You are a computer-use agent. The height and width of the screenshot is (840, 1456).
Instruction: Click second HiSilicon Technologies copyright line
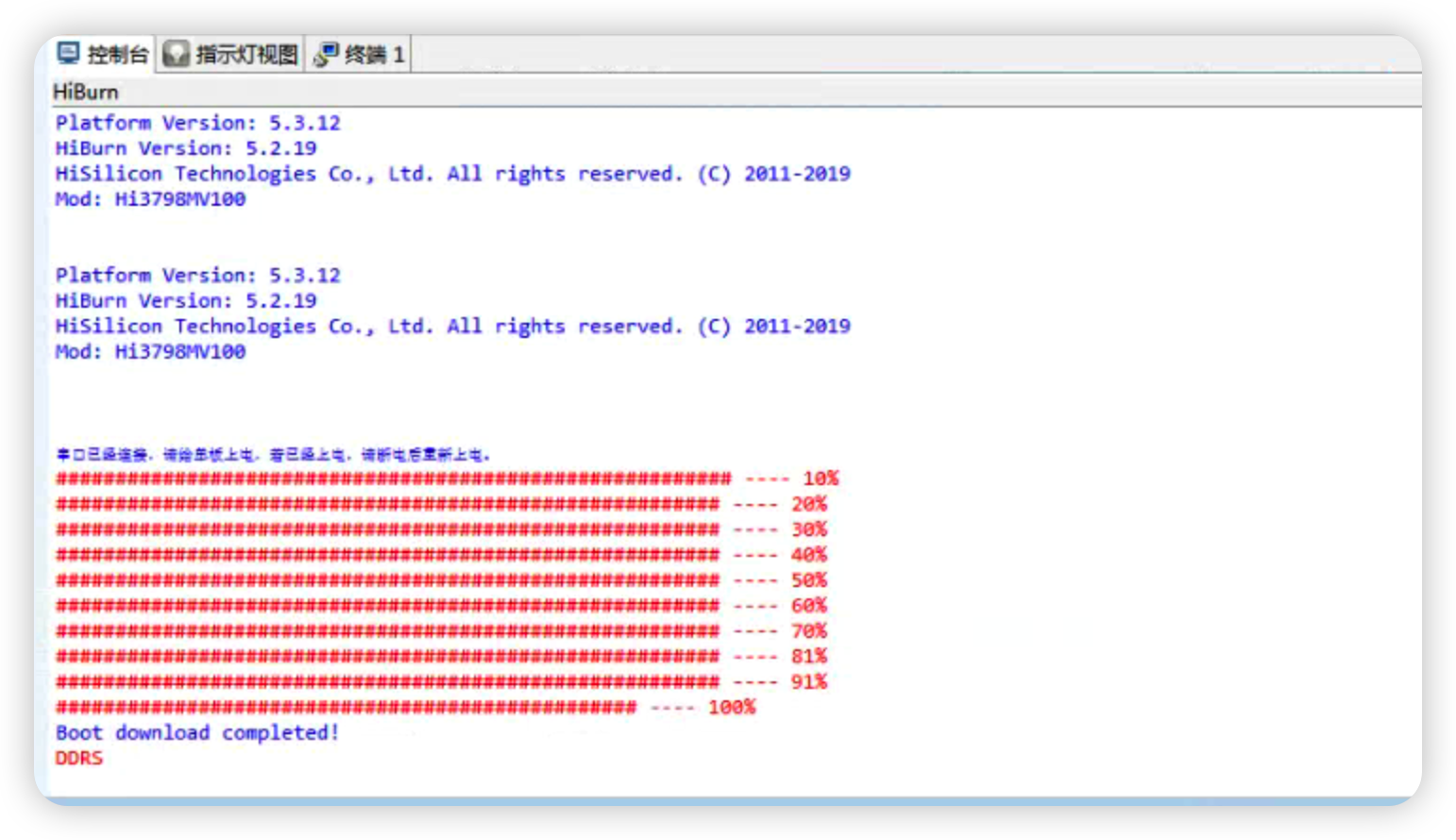click(x=452, y=326)
